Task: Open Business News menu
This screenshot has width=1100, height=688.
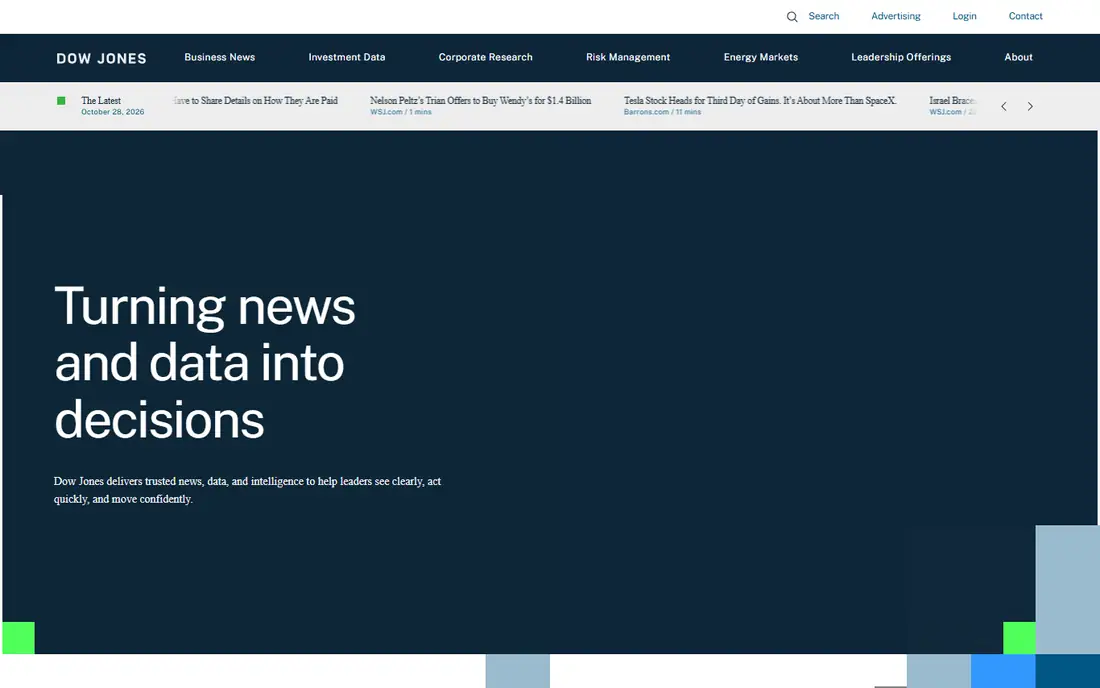Action: point(220,58)
